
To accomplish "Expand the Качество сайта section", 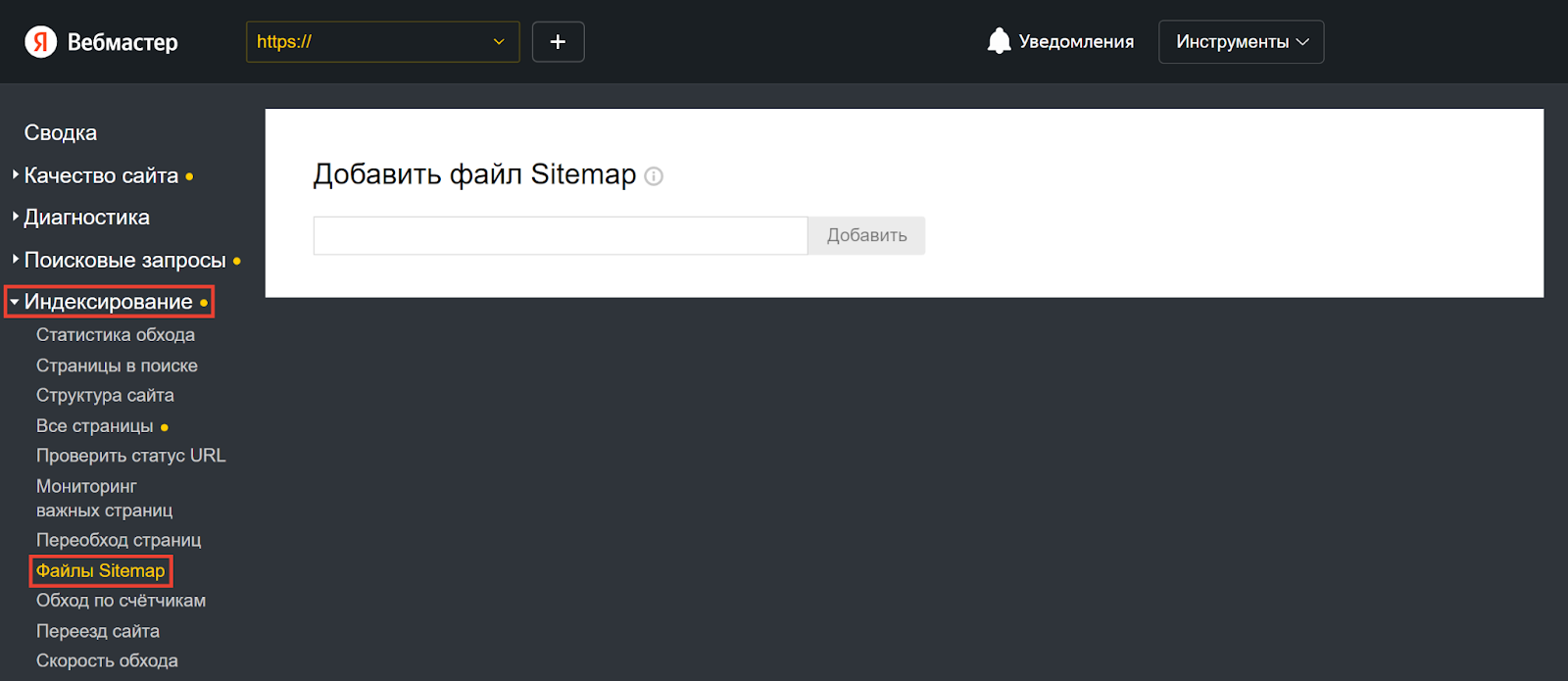I will click(x=101, y=176).
